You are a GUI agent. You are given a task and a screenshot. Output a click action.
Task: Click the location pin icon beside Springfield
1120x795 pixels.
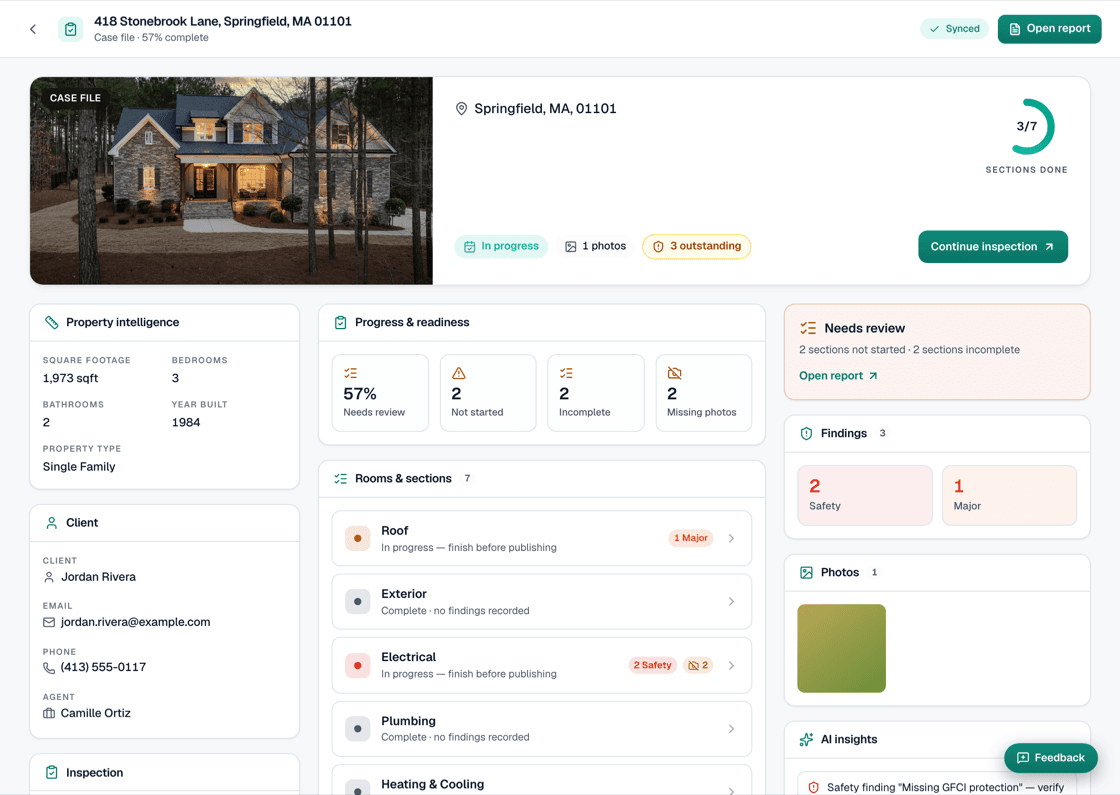[x=461, y=109]
